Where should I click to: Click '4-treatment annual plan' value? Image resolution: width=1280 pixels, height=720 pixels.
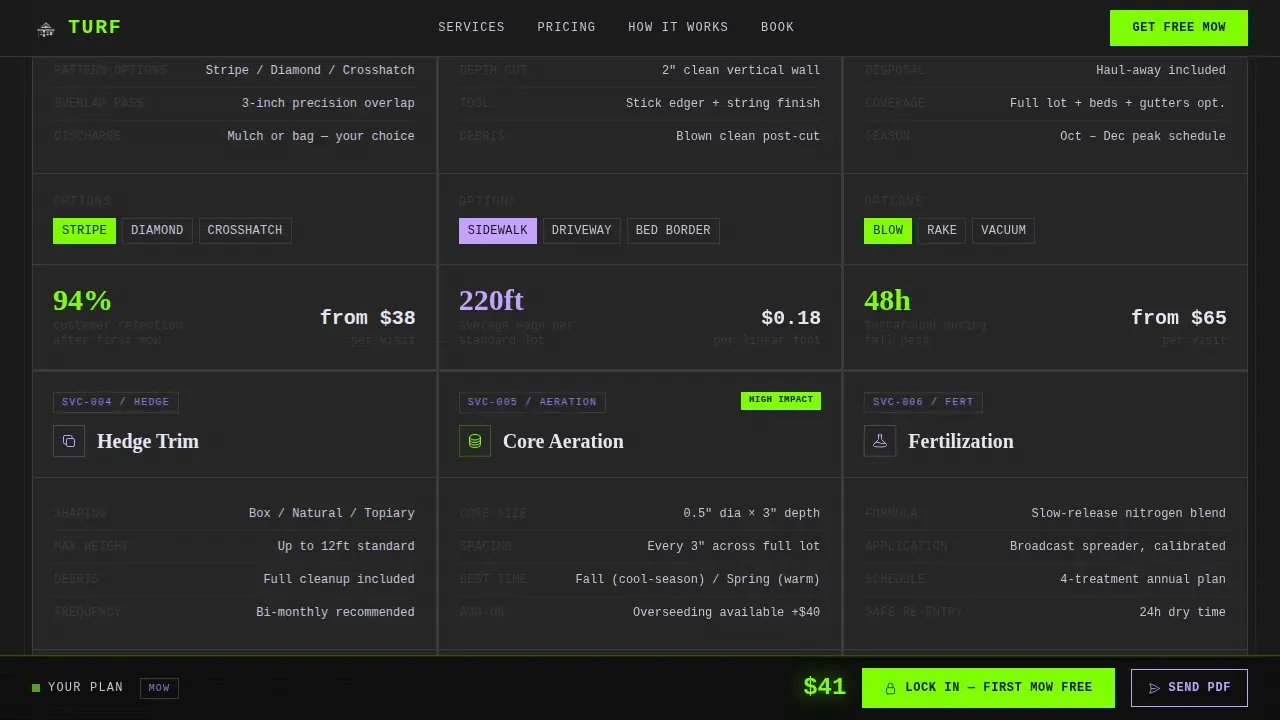(1143, 579)
